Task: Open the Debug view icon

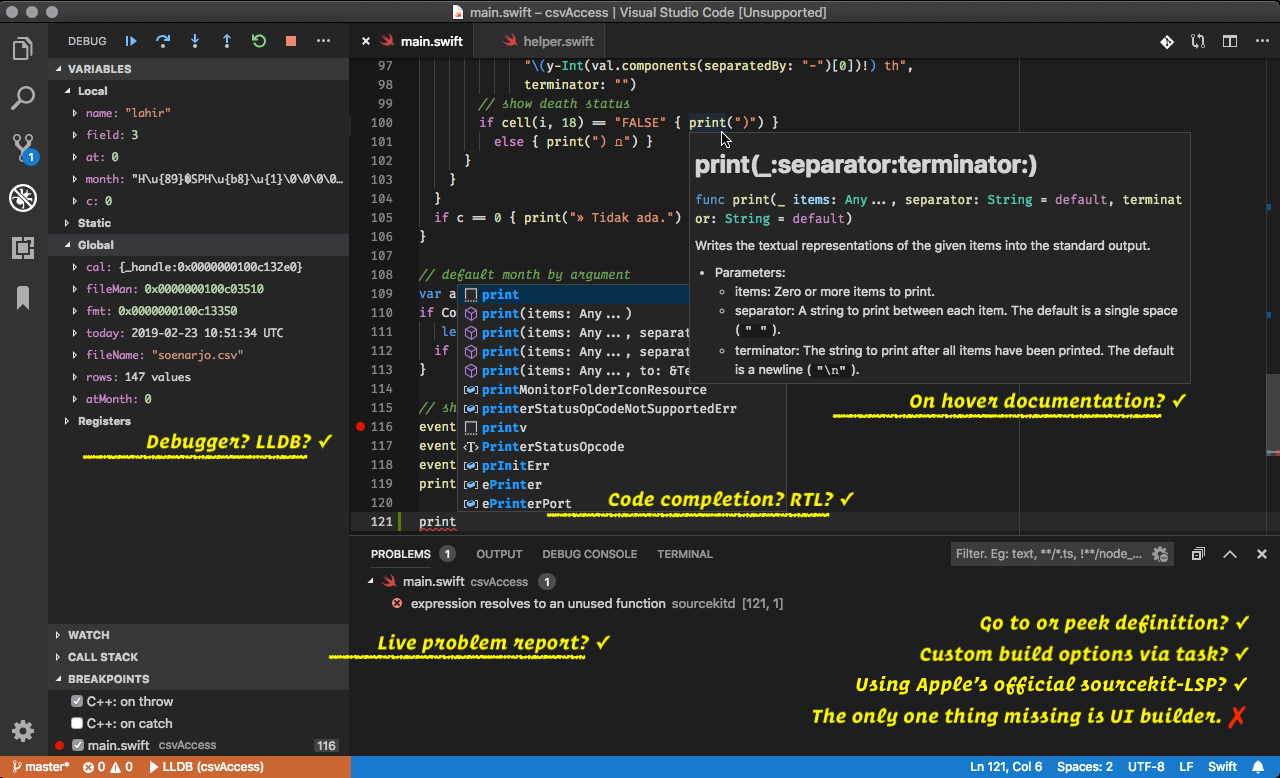Action: pyautogui.click(x=22, y=198)
